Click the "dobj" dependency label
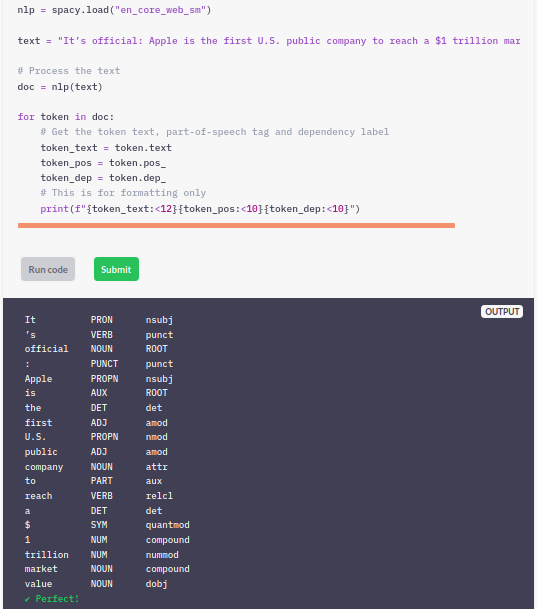This screenshot has width=538, height=609. (x=157, y=584)
